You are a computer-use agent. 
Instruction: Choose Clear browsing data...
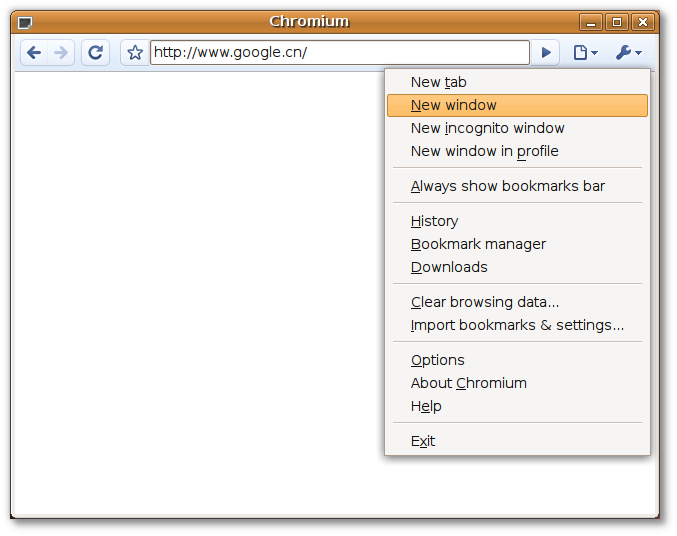(484, 302)
